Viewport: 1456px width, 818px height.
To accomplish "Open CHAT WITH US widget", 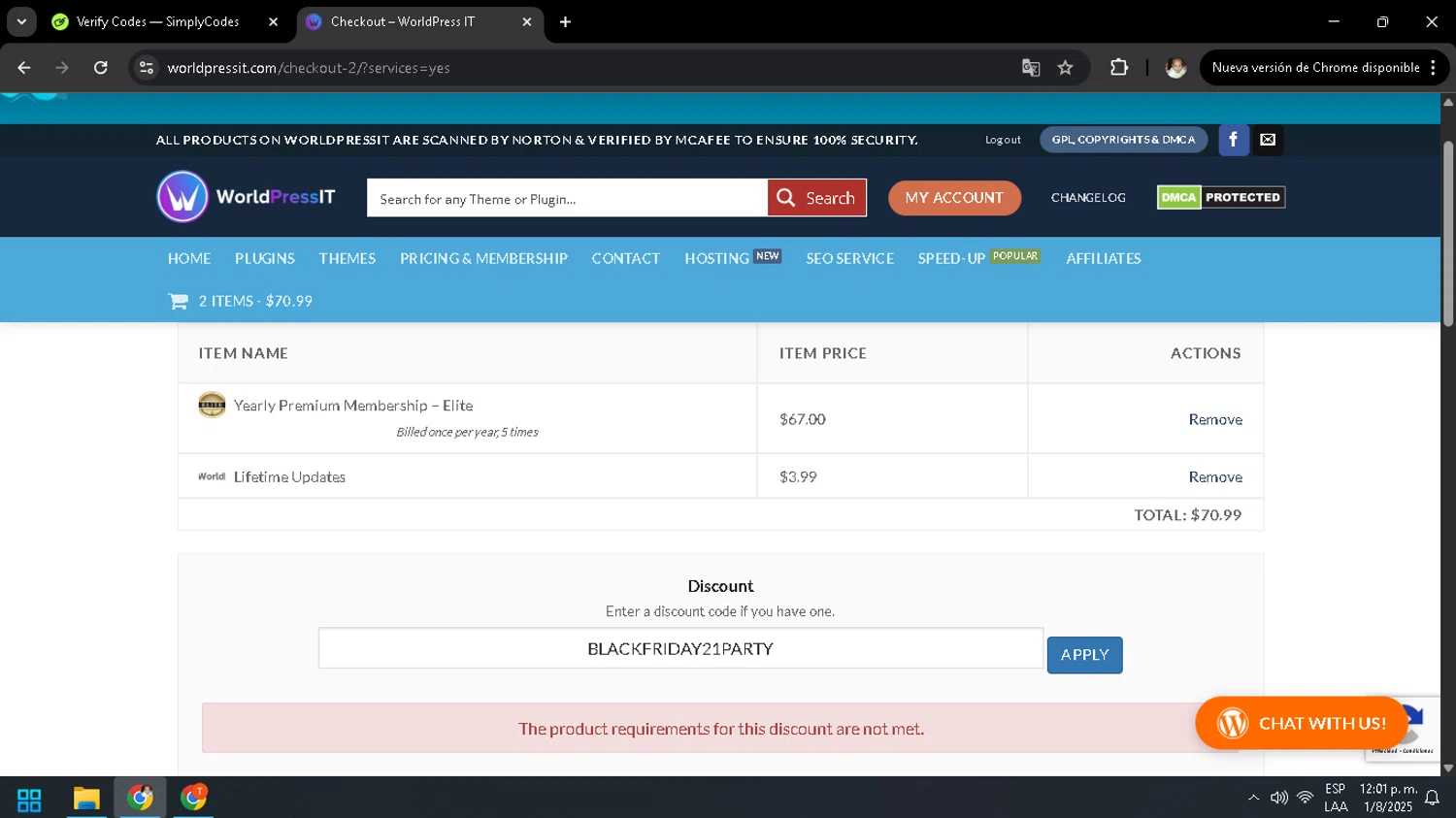I will point(1301,723).
